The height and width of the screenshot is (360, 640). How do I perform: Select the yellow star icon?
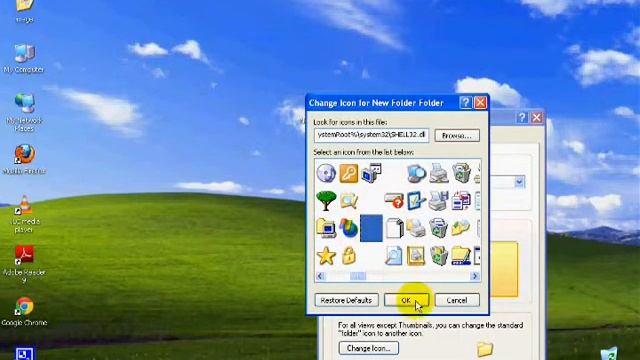tap(326, 256)
